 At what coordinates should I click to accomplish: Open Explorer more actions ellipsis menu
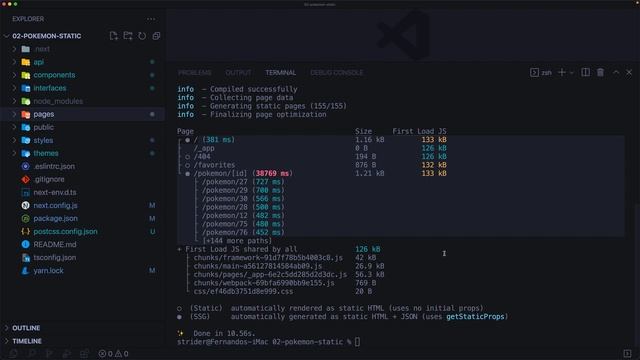tap(151, 19)
